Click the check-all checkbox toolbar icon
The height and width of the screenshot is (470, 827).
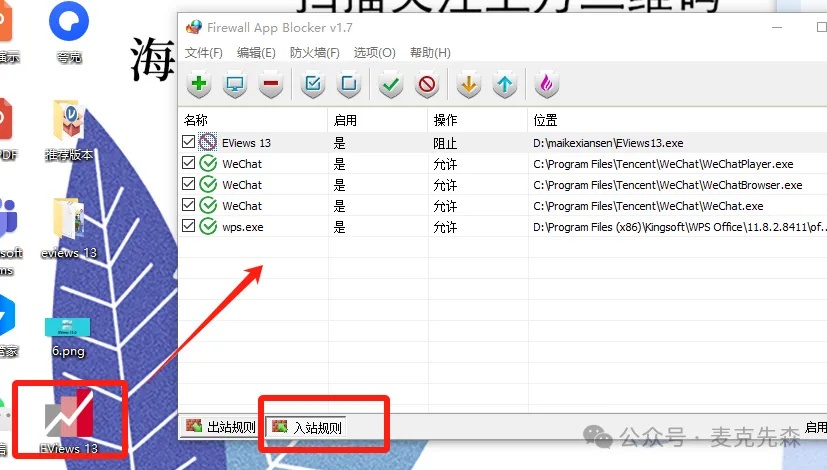pyautogui.click(x=313, y=84)
